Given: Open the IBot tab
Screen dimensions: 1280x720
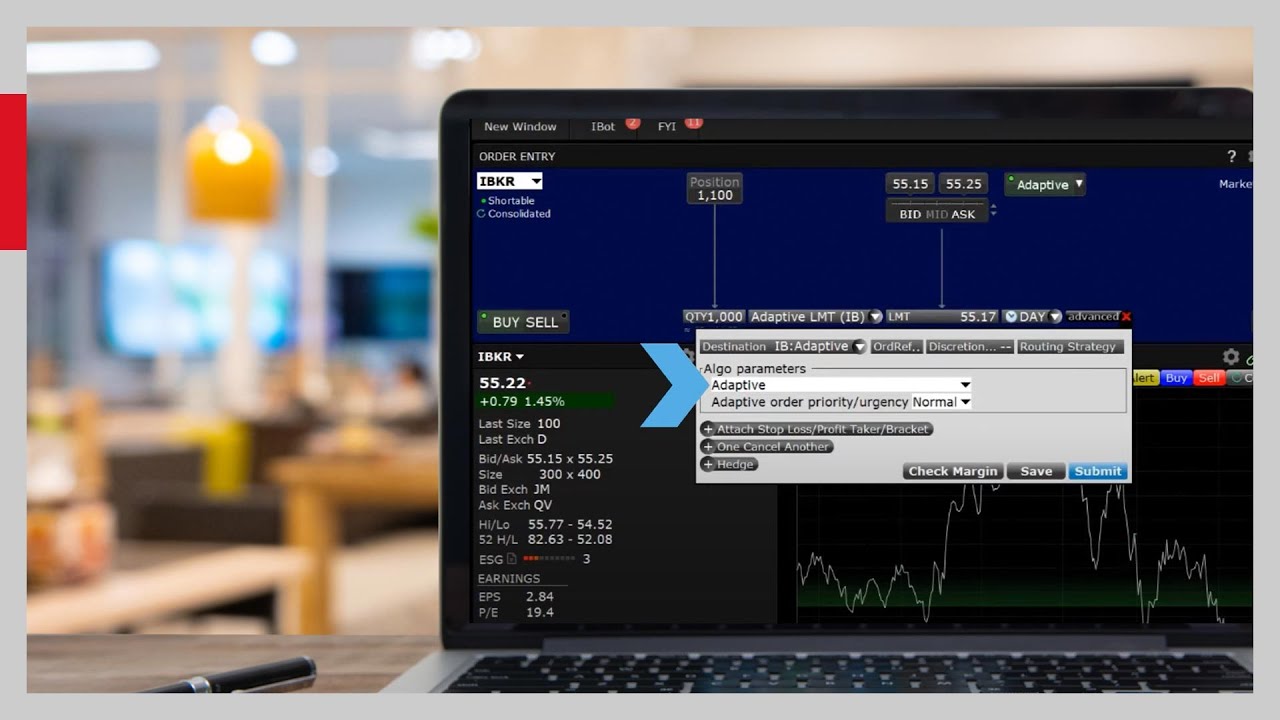Looking at the screenshot, I should 603,127.
